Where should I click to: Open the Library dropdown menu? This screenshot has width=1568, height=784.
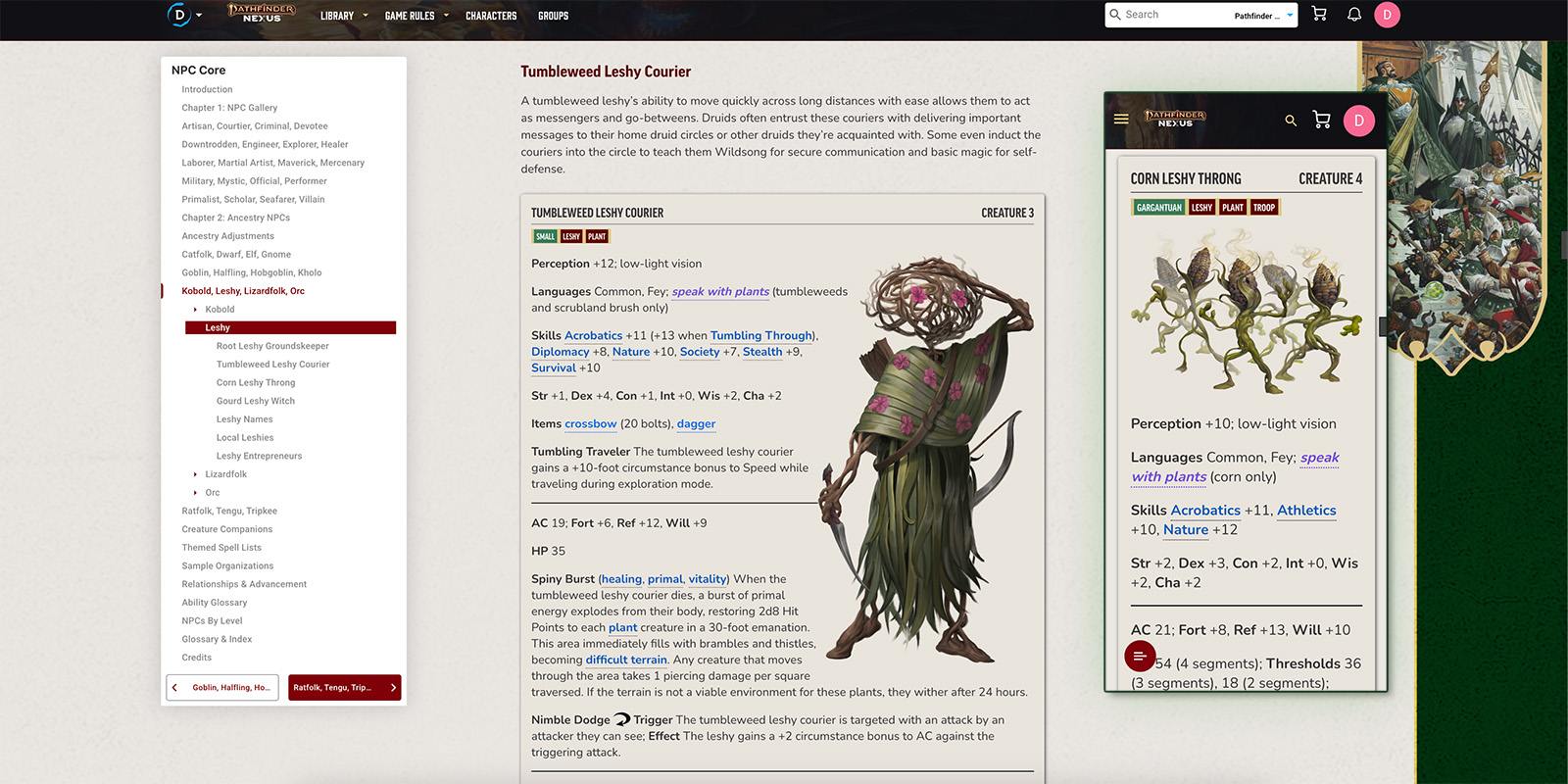[343, 16]
